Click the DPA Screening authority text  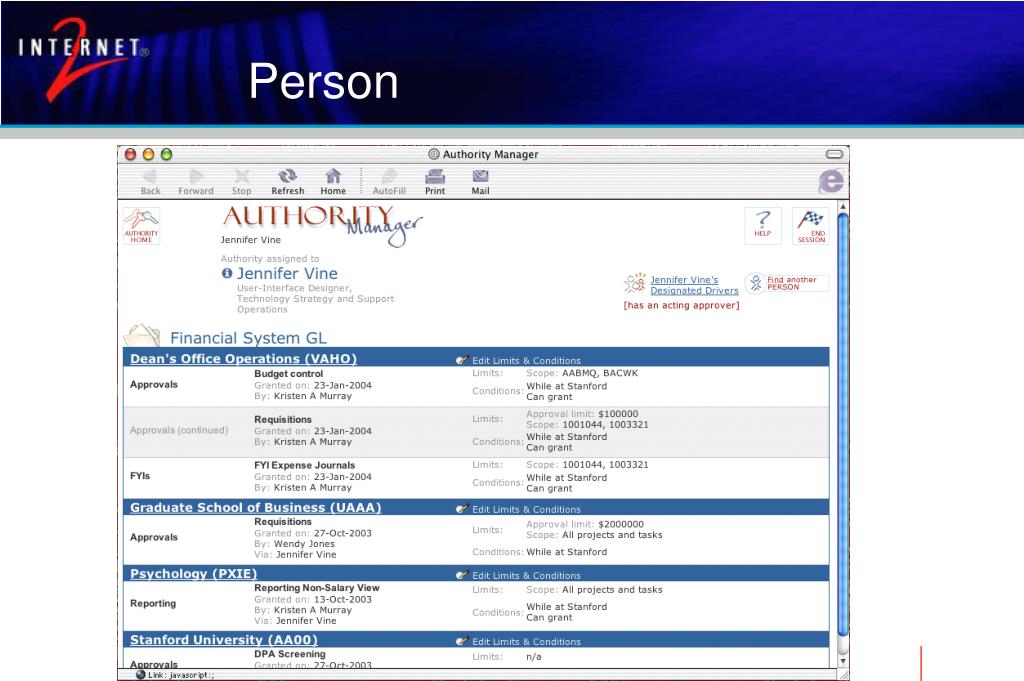pos(290,654)
